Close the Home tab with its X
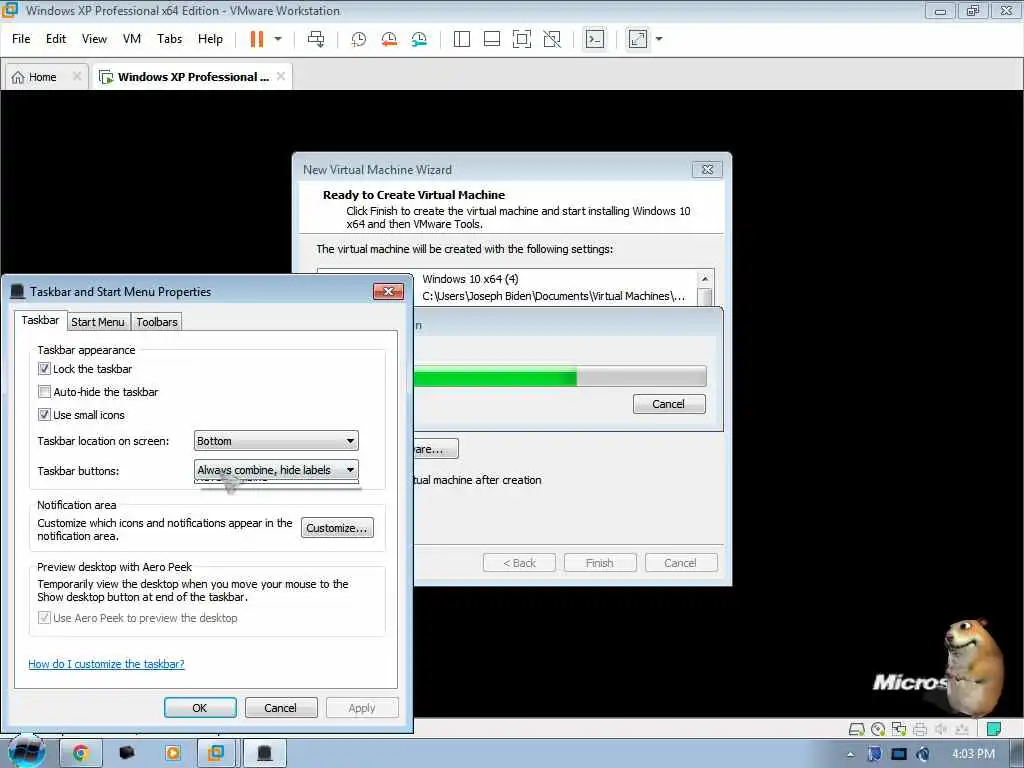 click(x=76, y=76)
